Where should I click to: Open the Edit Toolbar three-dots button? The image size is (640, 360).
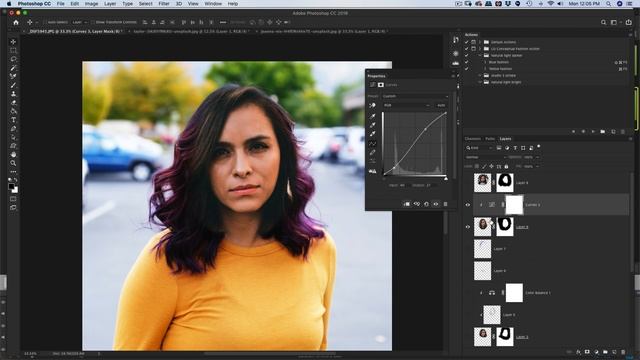(x=13, y=171)
